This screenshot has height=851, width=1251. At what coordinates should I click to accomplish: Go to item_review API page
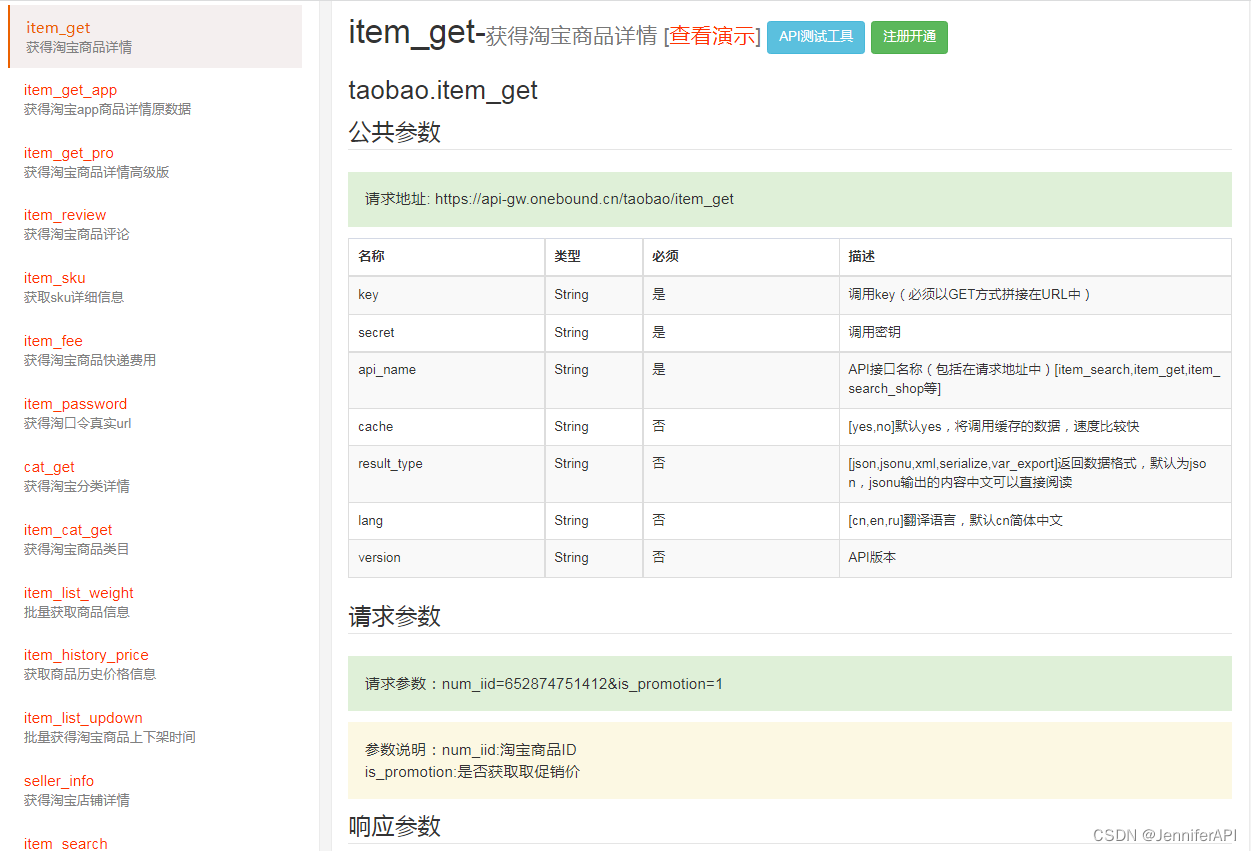click(x=65, y=215)
